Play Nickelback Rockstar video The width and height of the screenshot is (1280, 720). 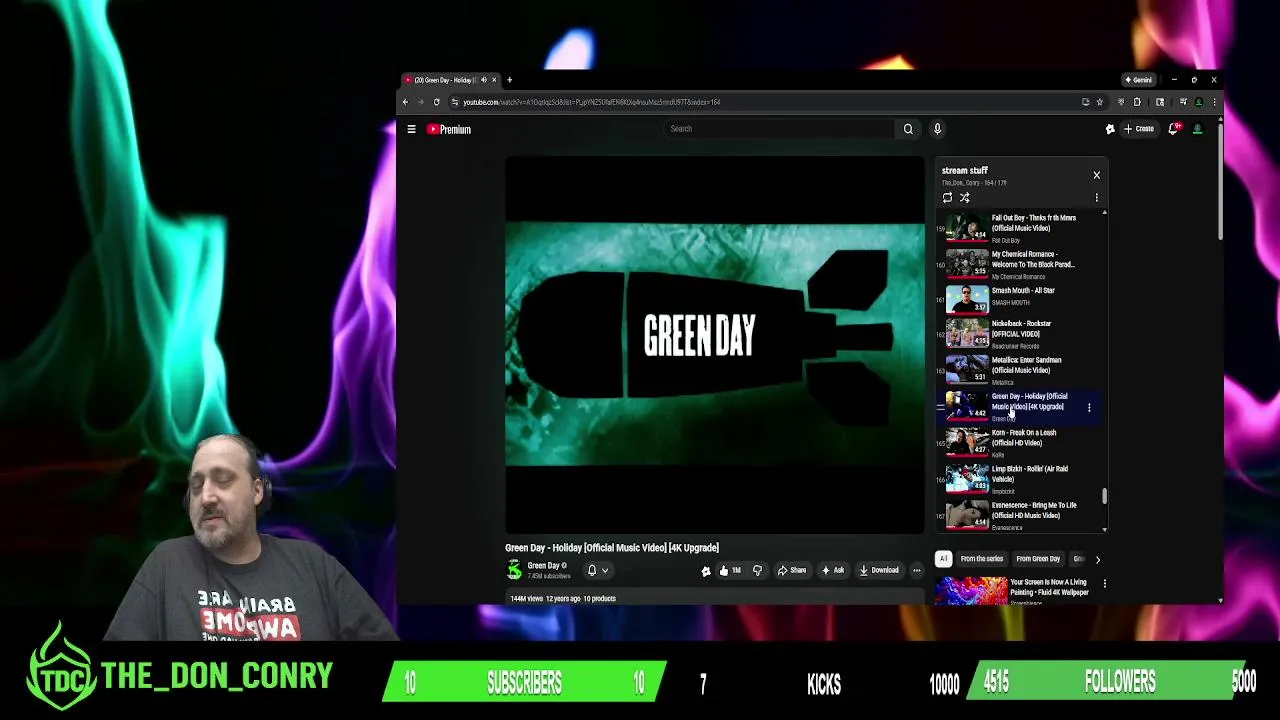point(1020,334)
